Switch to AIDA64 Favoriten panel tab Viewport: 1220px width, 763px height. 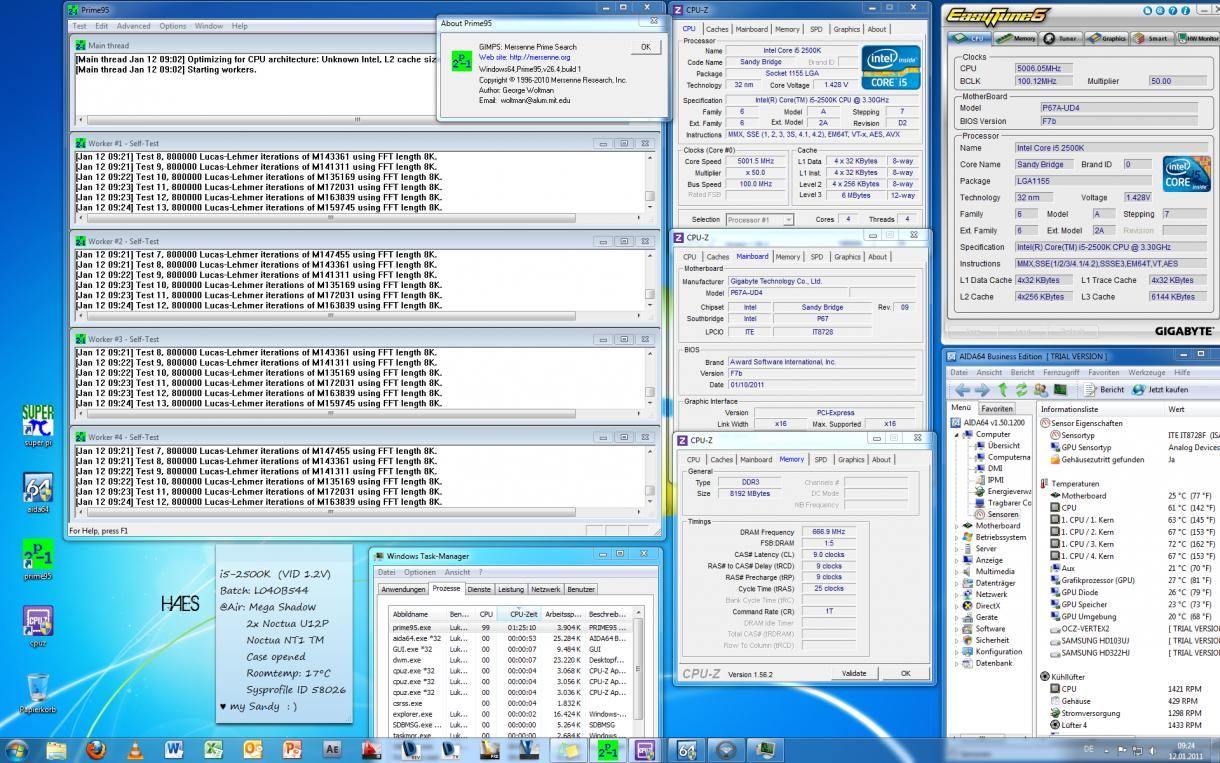(x=997, y=409)
